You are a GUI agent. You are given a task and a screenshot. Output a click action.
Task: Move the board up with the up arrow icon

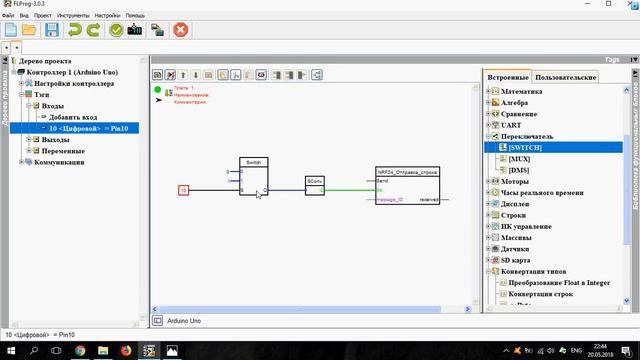tap(183, 75)
